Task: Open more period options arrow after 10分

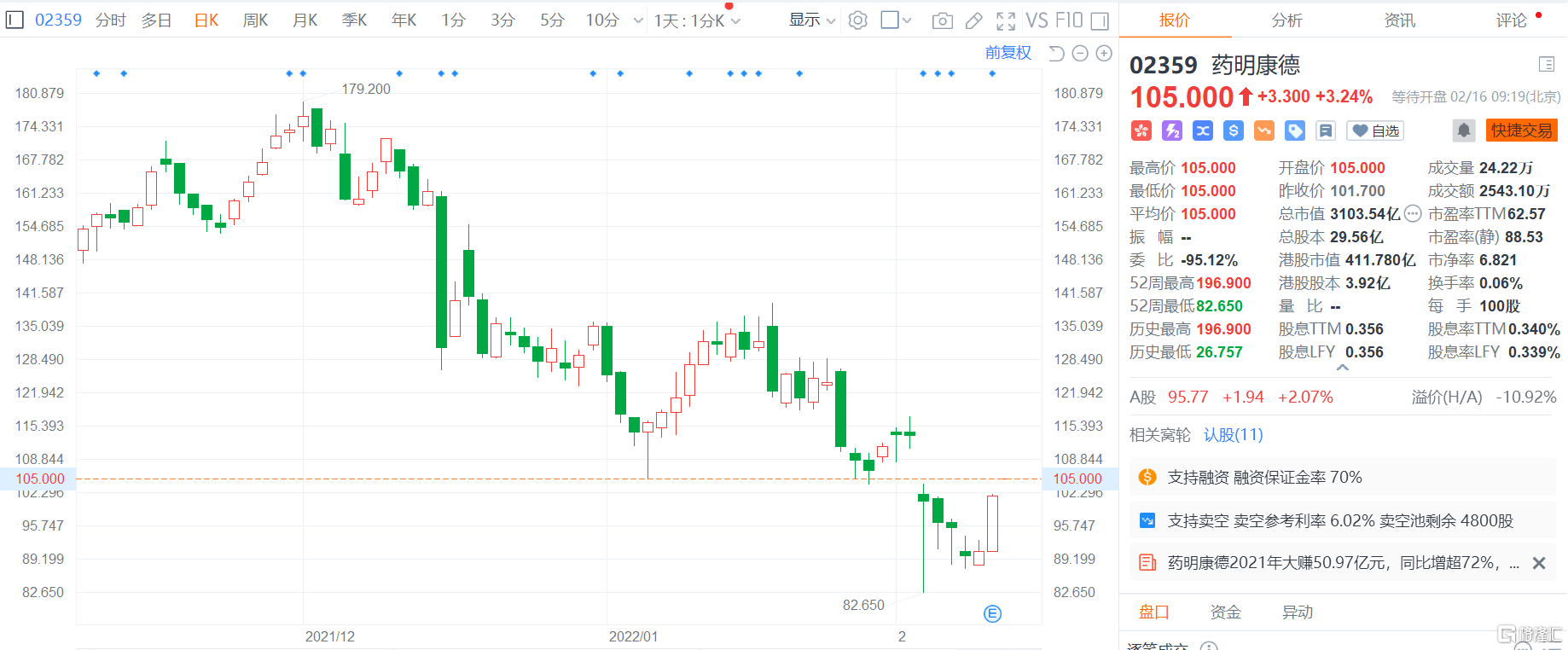Action: (x=638, y=20)
